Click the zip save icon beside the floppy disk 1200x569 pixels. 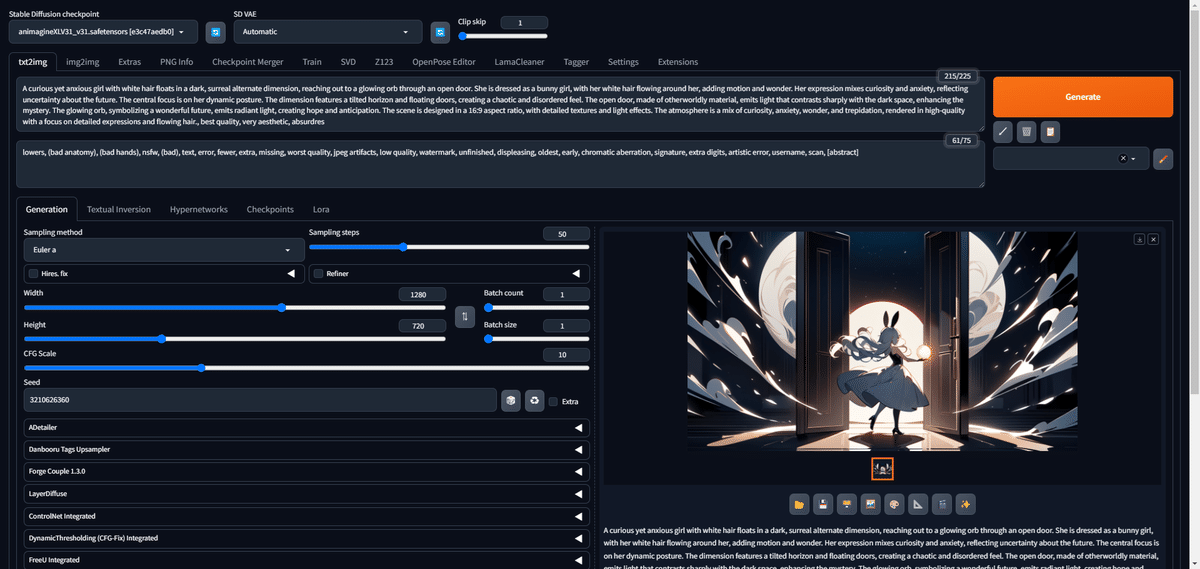[x=846, y=503]
